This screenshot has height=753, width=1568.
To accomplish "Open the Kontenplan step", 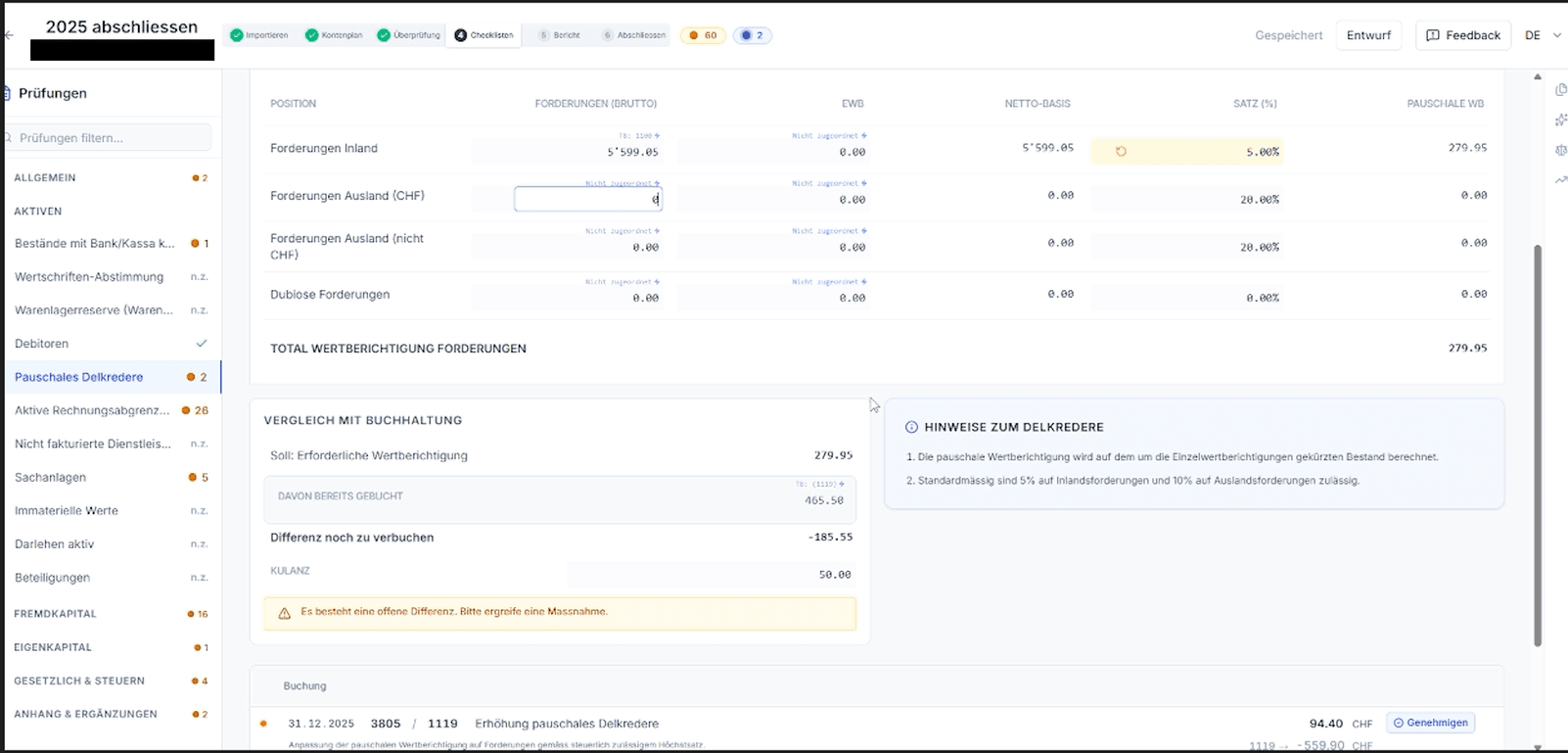I will [x=334, y=35].
